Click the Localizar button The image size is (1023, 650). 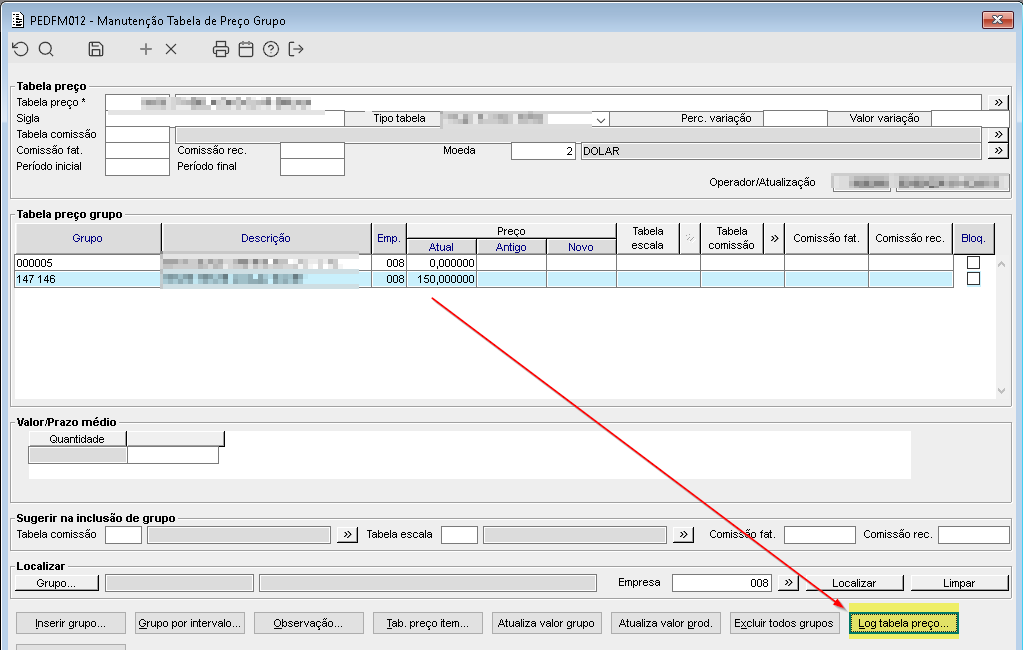[854, 583]
